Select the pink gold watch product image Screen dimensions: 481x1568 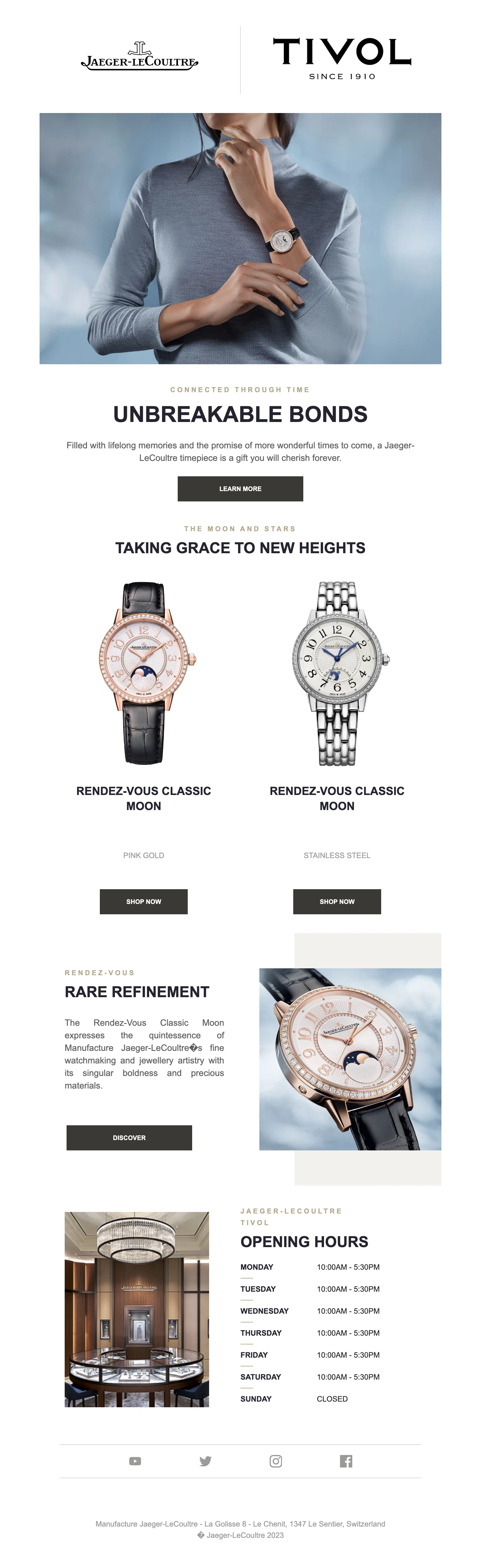click(x=144, y=673)
